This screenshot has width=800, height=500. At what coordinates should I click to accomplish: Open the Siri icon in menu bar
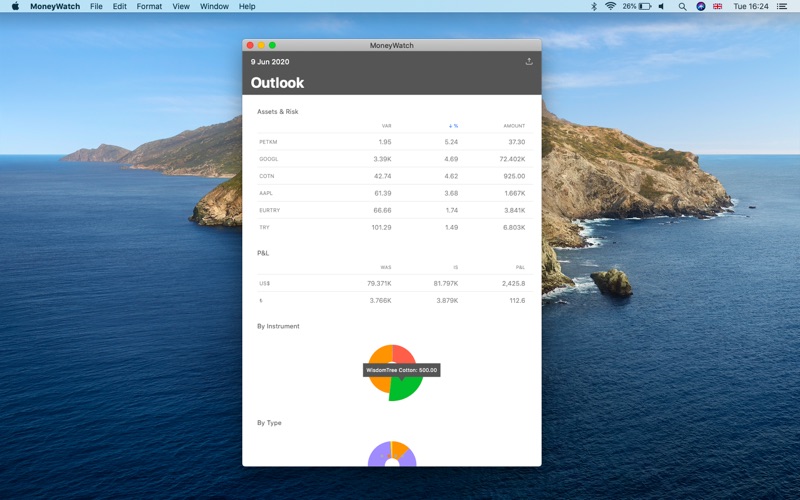[701, 6]
